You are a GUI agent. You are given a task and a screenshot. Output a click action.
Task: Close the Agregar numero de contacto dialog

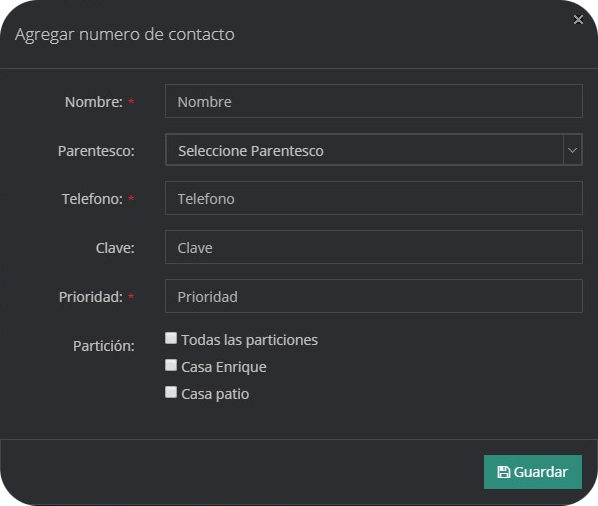578,19
